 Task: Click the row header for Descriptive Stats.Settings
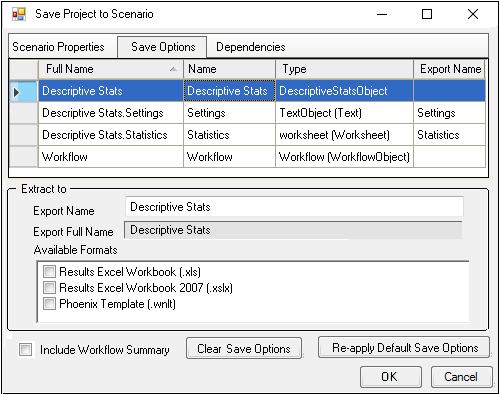pyautogui.click(x=24, y=113)
